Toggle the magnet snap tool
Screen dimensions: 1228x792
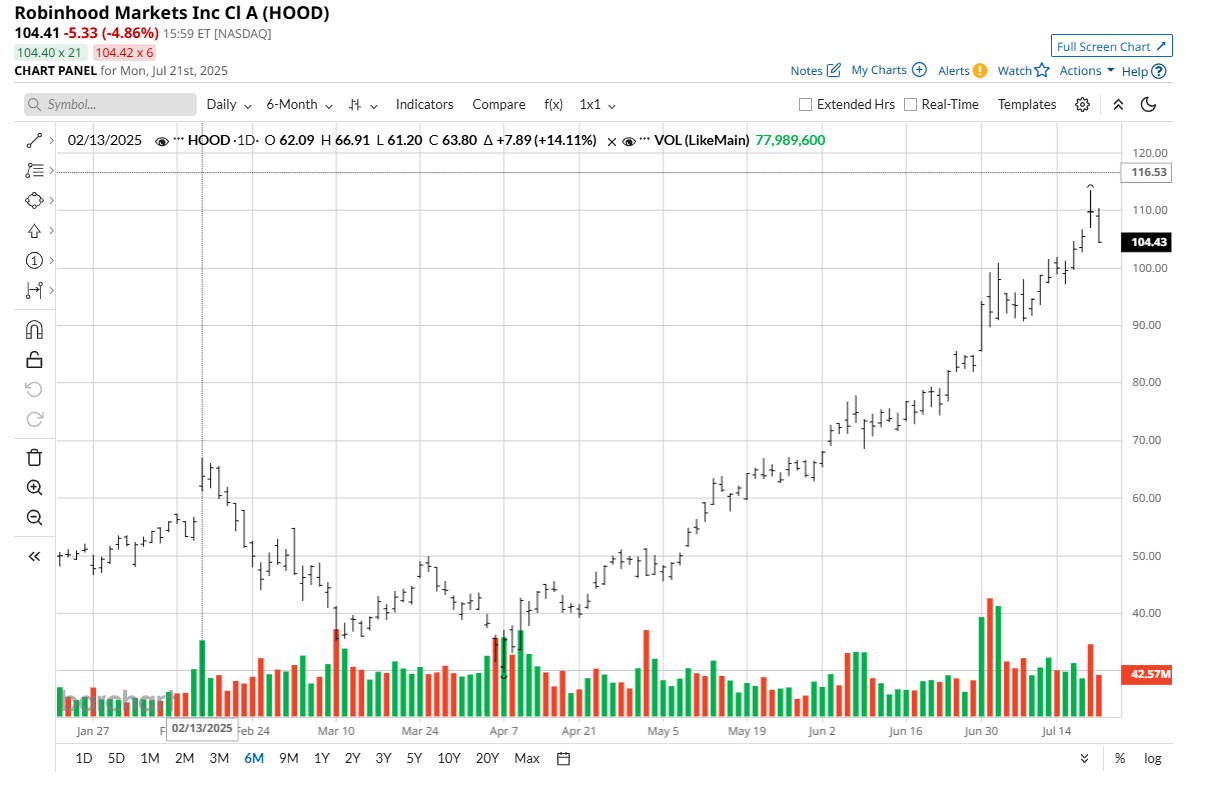[34, 330]
